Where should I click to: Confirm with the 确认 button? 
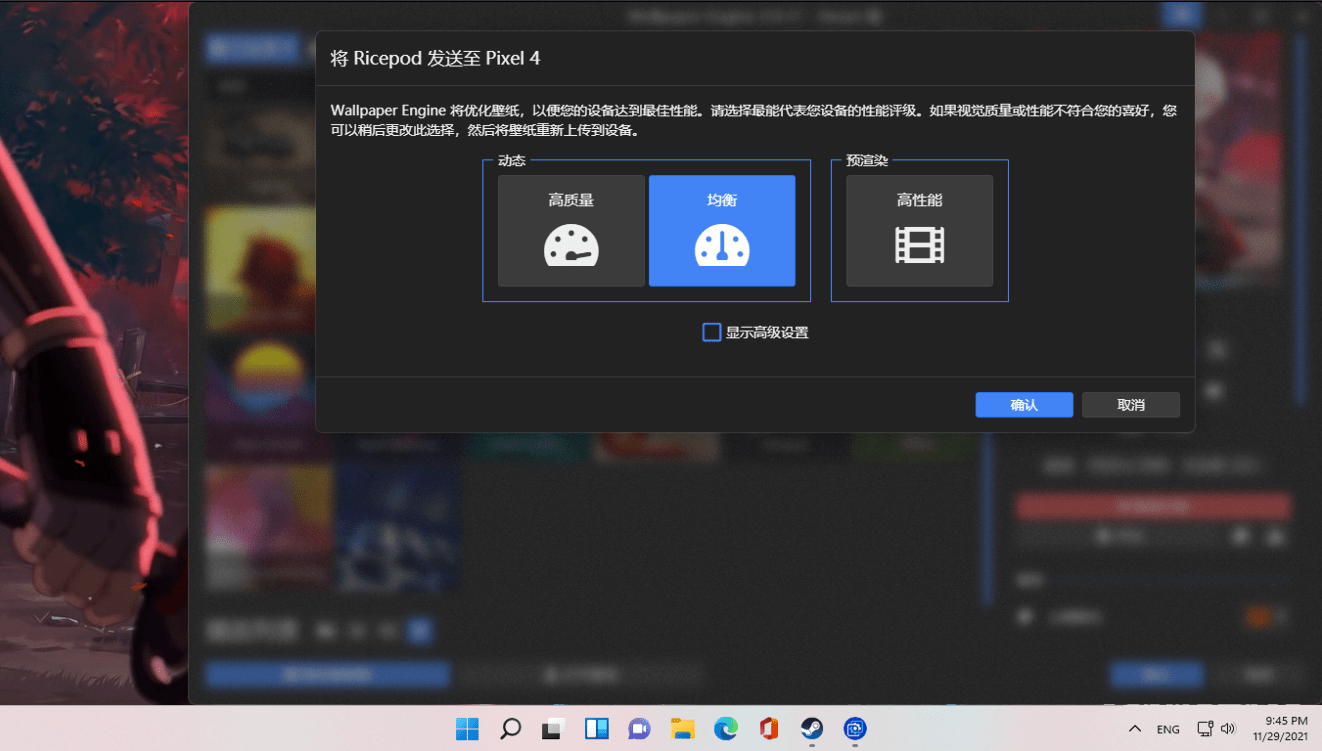pyautogui.click(x=1024, y=405)
